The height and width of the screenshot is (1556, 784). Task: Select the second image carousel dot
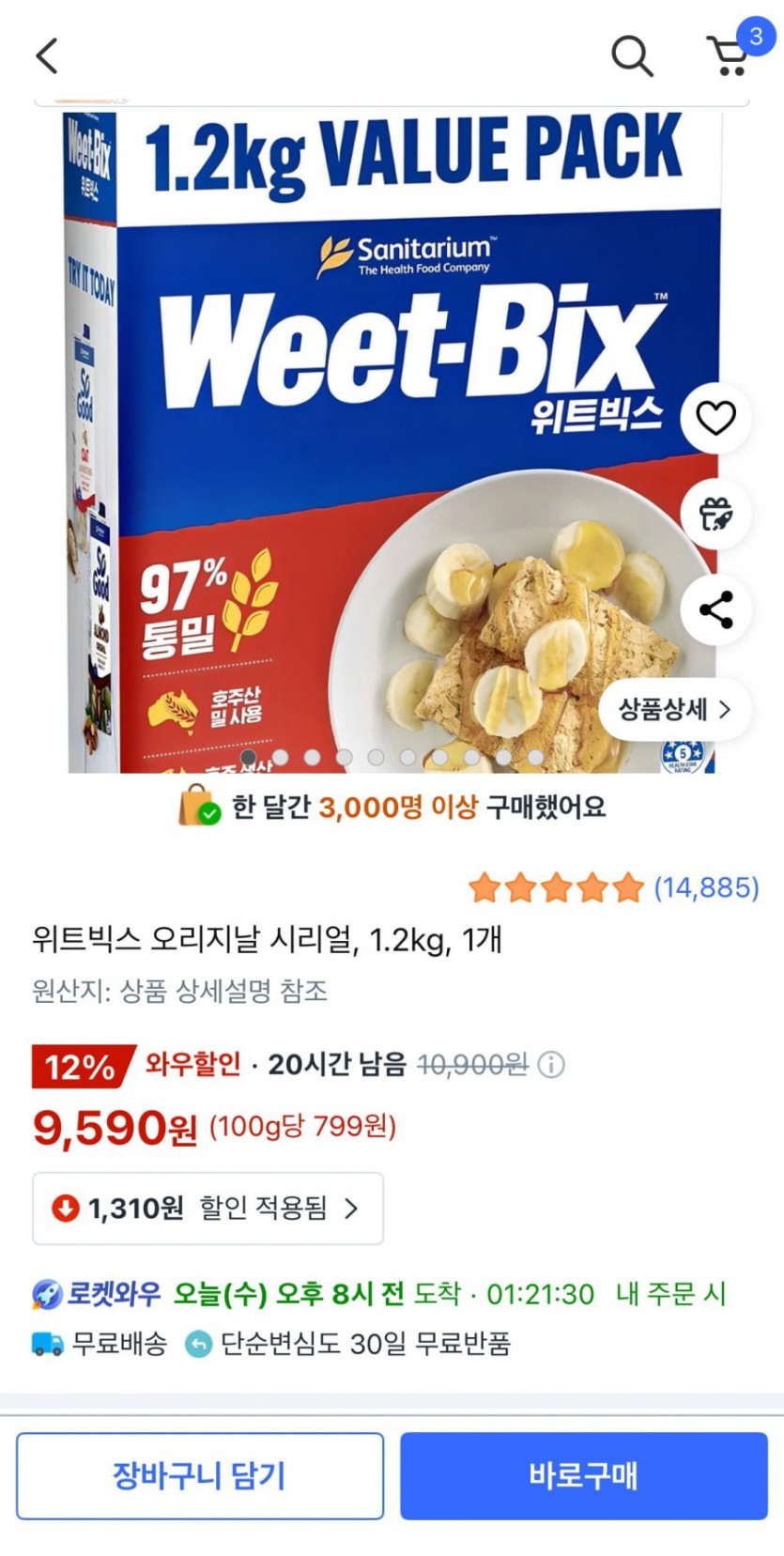(x=280, y=757)
